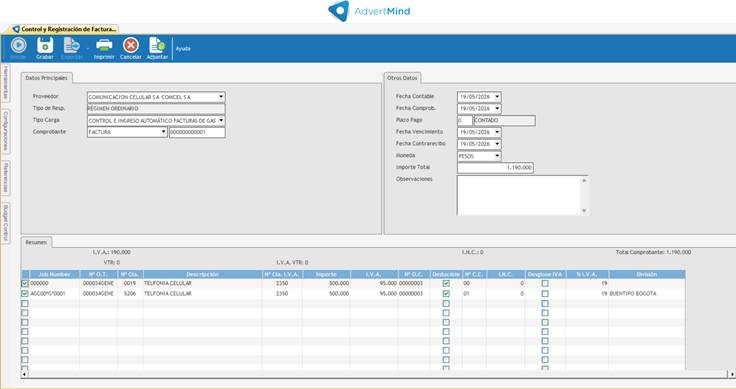Click the AdvertMind logo

369,11
